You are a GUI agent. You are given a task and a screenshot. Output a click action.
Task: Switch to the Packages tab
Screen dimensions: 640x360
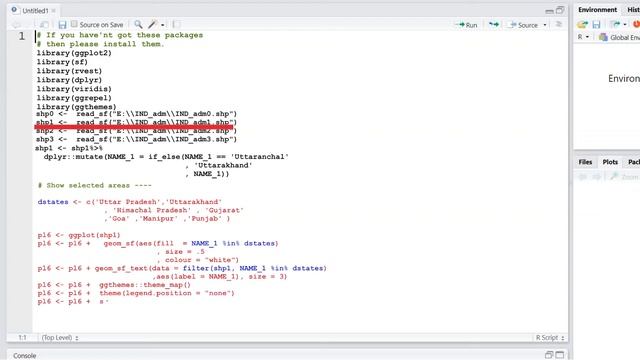click(x=634, y=162)
